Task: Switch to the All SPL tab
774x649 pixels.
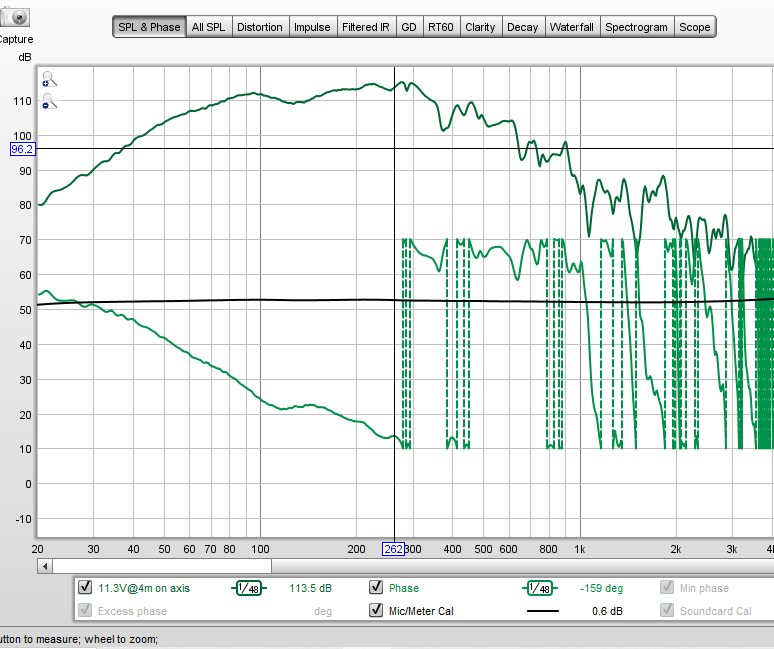Action: point(208,27)
